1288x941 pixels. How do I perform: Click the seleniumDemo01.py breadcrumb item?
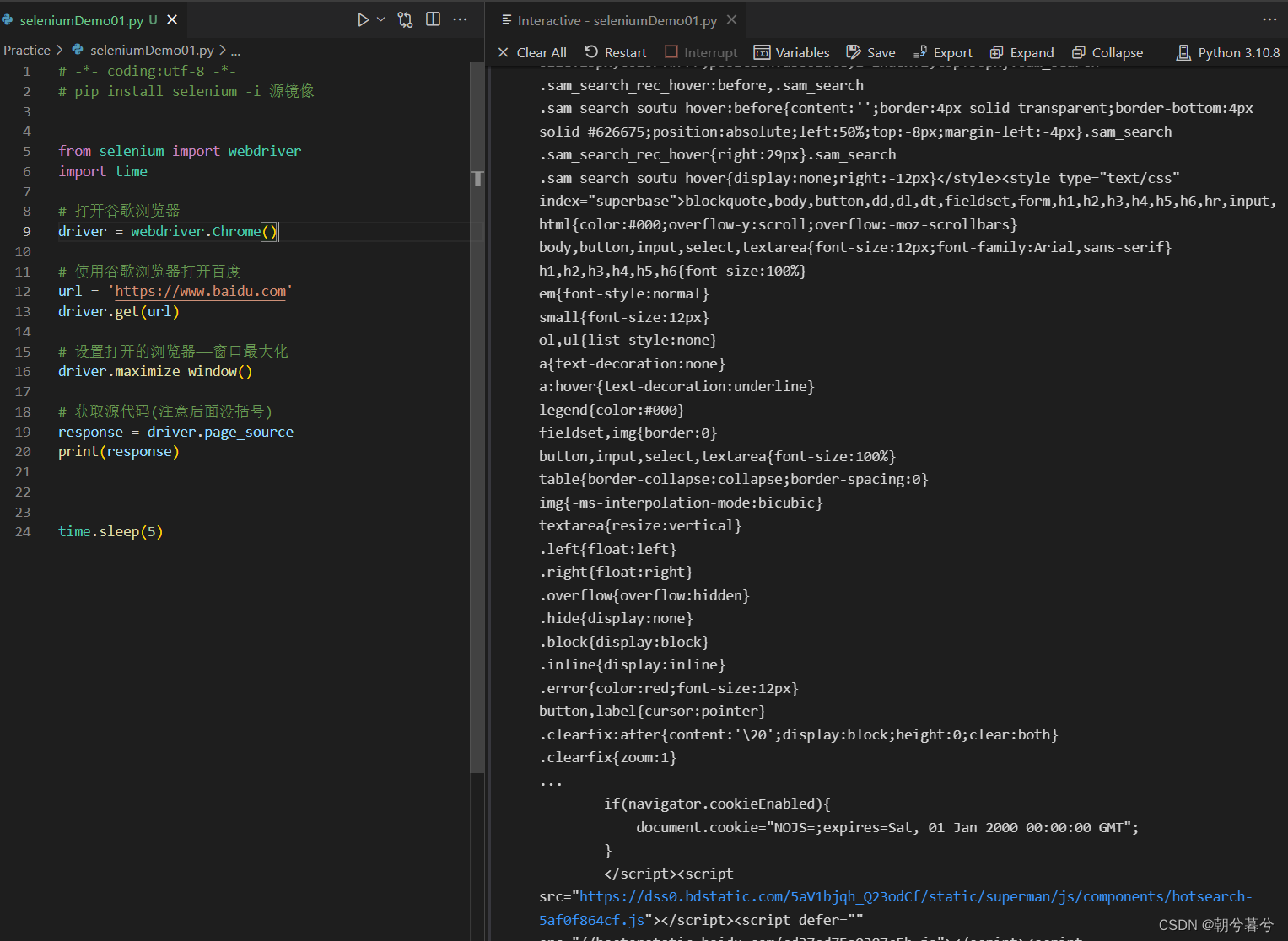click(152, 51)
